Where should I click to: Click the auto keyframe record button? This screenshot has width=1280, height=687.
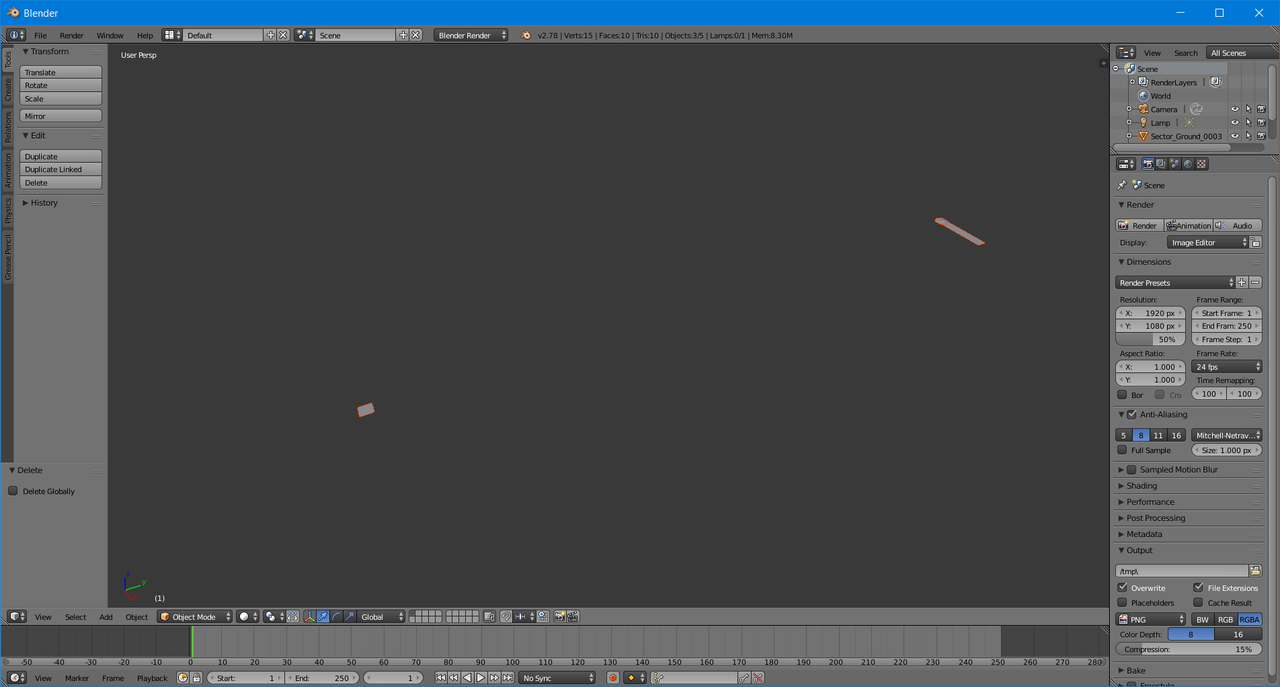[613, 678]
